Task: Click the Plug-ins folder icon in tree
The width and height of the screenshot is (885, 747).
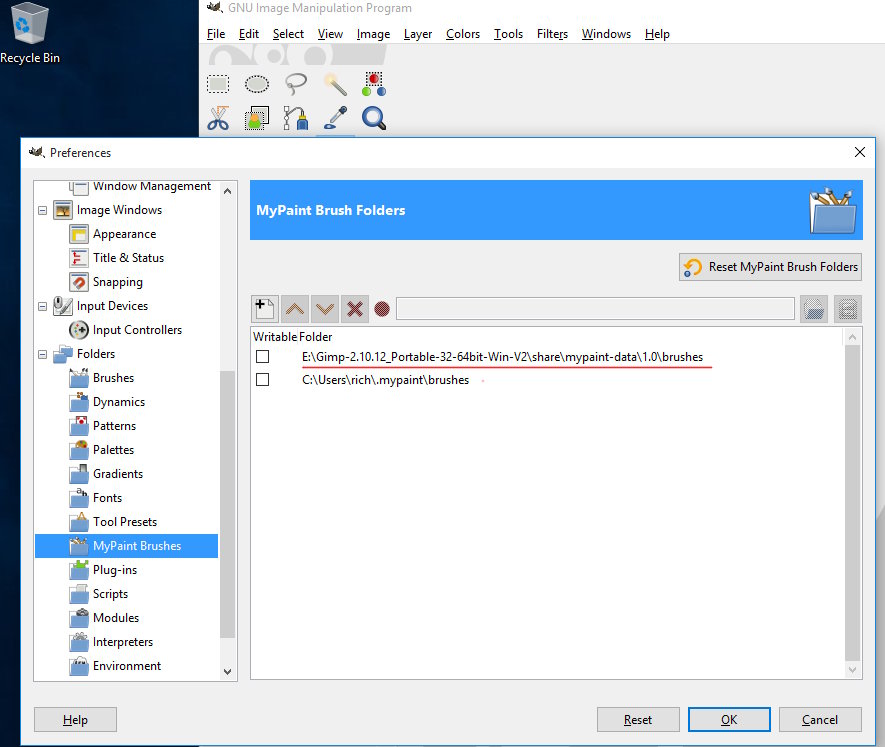Action: [x=79, y=570]
